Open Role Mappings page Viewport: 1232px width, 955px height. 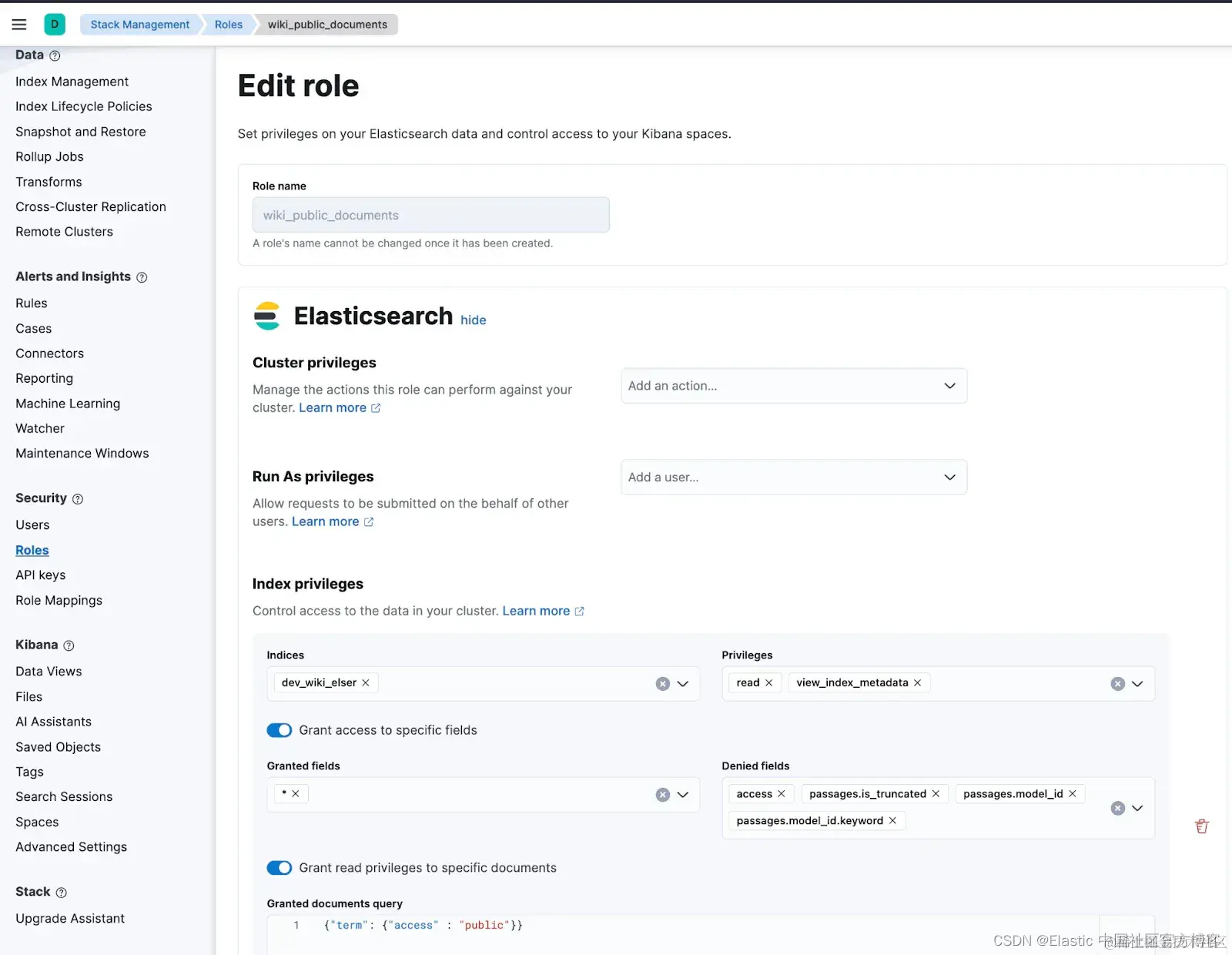click(x=59, y=601)
